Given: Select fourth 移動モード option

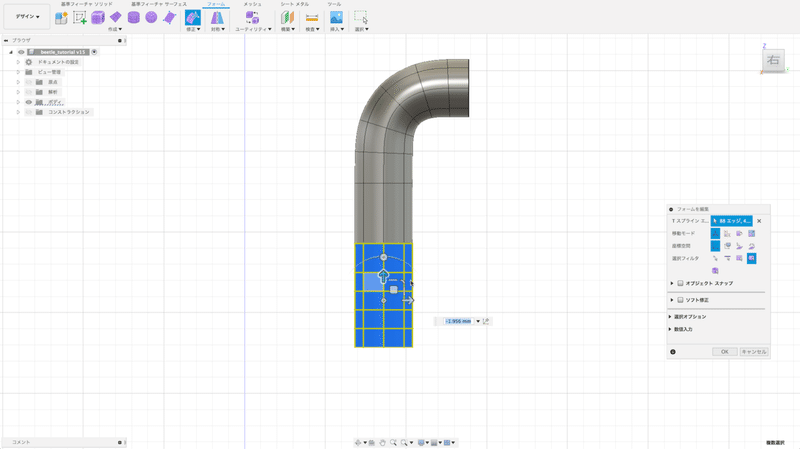Looking at the screenshot, I should 752,234.
